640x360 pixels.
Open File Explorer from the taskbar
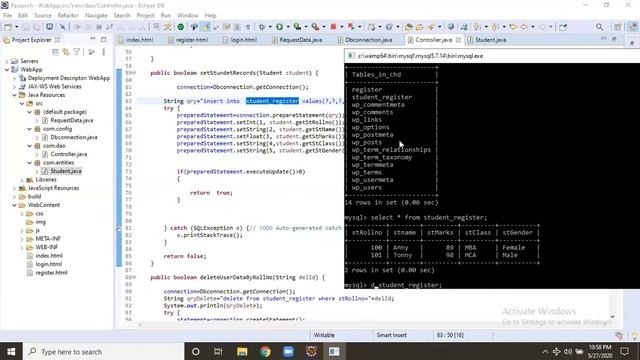click(242, 351)
